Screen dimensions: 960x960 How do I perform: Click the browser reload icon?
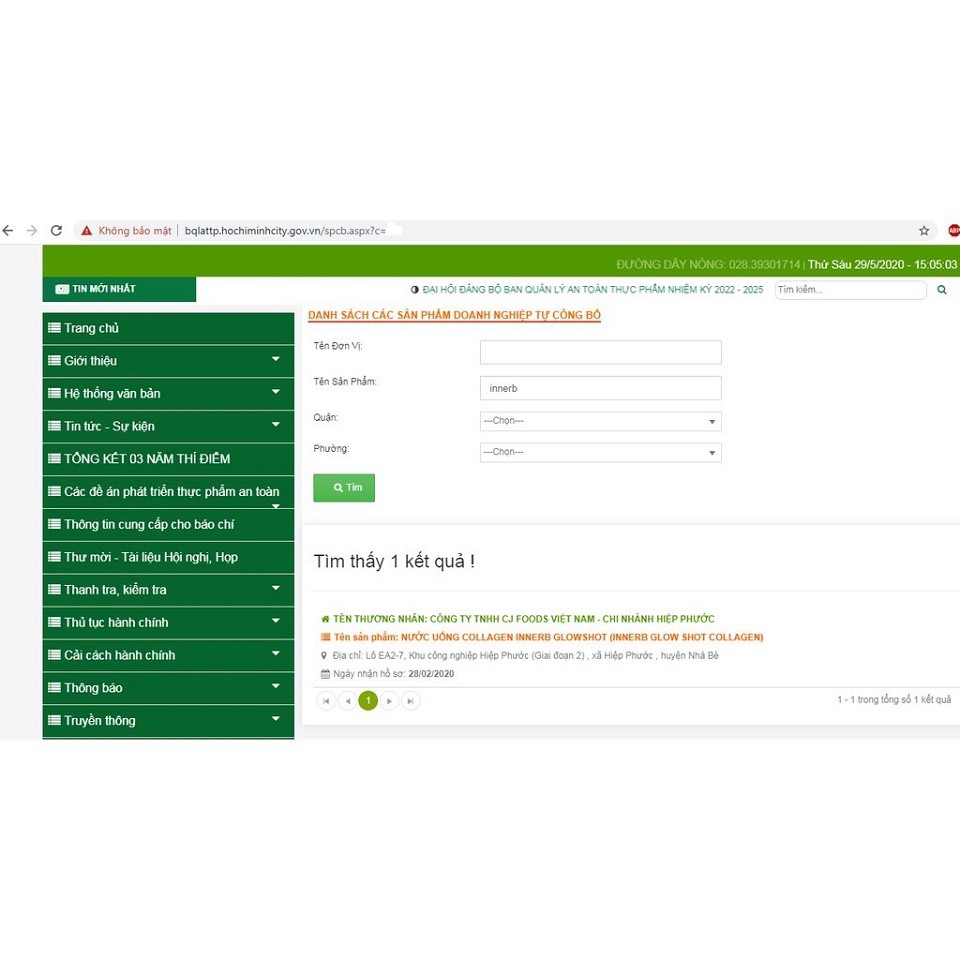pyautogui.click(x=56, y=230)
